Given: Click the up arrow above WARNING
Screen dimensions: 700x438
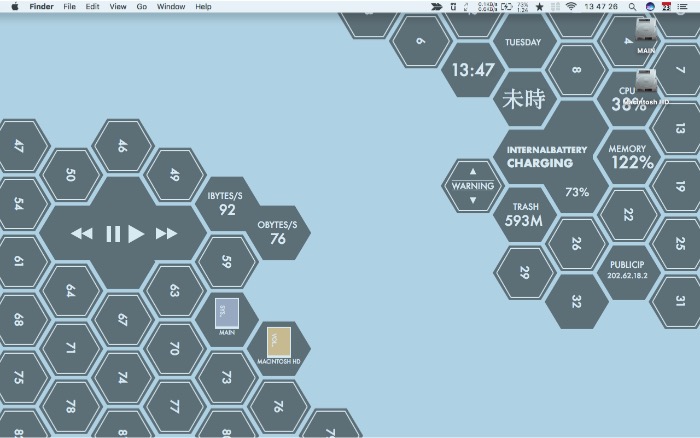Looking at the screenshot, I should click(x=473, y=171).
